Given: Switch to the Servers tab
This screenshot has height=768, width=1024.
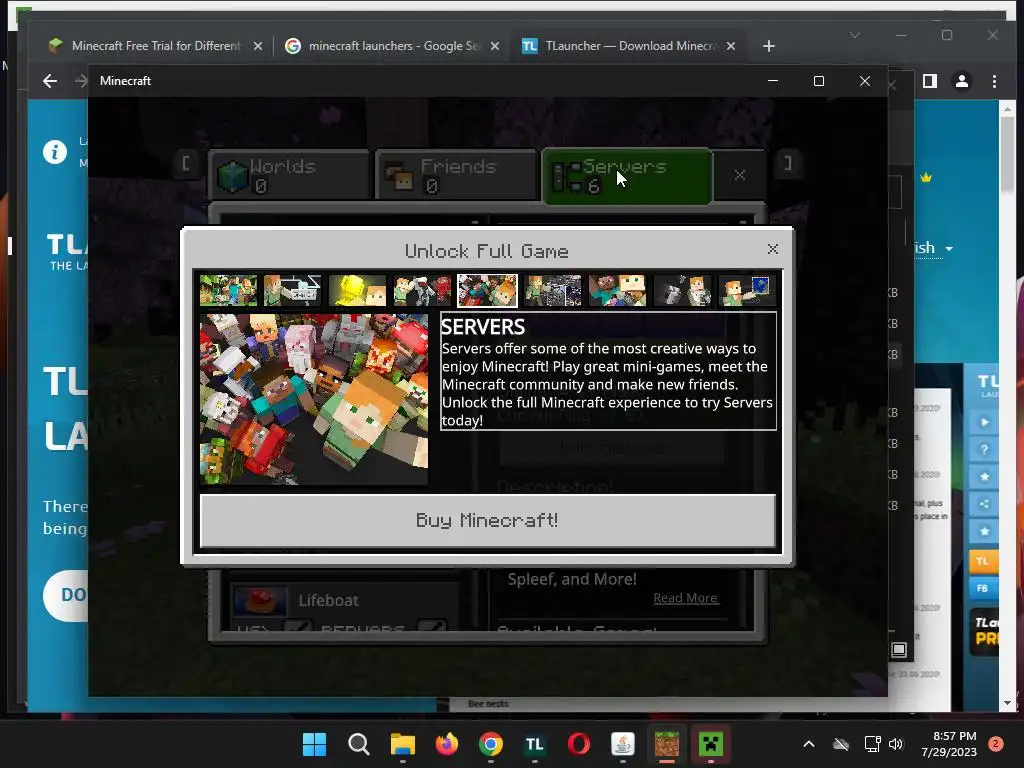Looking at the screenshot, I should [x=627, y=176].
